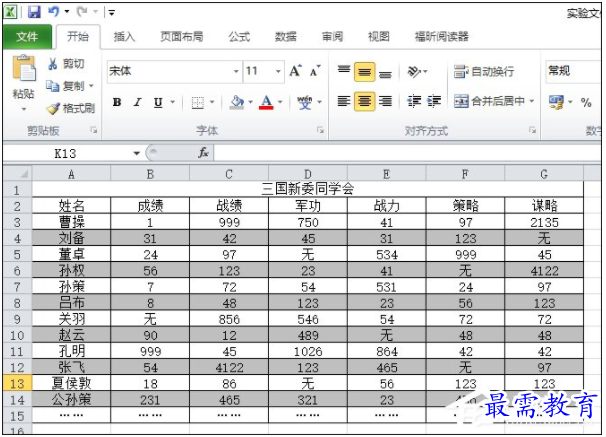Click the fill color paint bucket icon

(237, 102)
